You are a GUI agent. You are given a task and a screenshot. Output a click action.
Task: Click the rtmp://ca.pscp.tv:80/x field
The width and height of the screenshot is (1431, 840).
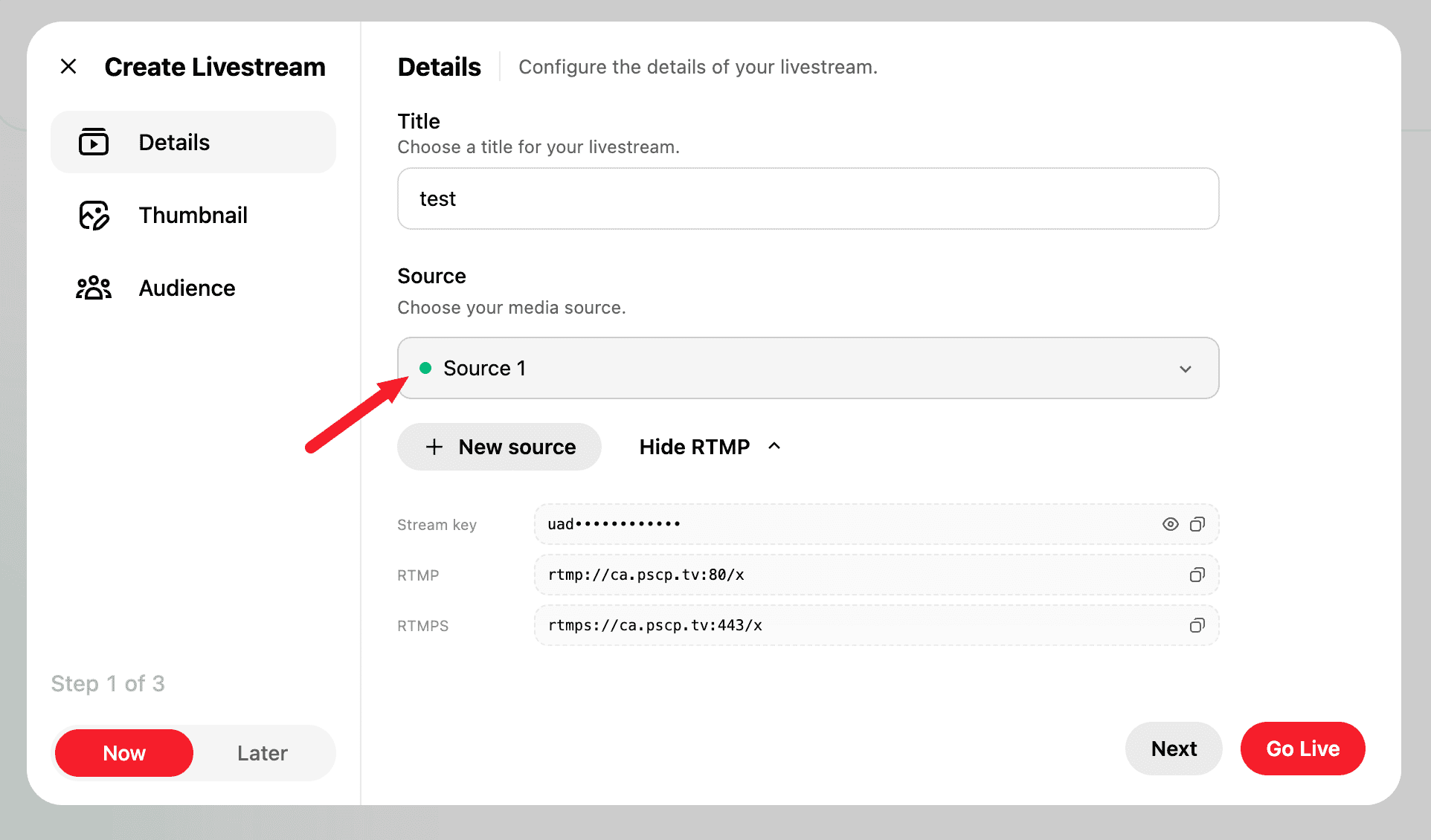876,575
